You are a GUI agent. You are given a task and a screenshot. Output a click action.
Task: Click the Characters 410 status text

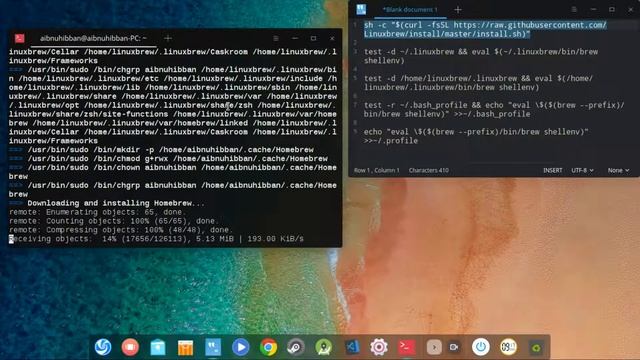[429, 170]
